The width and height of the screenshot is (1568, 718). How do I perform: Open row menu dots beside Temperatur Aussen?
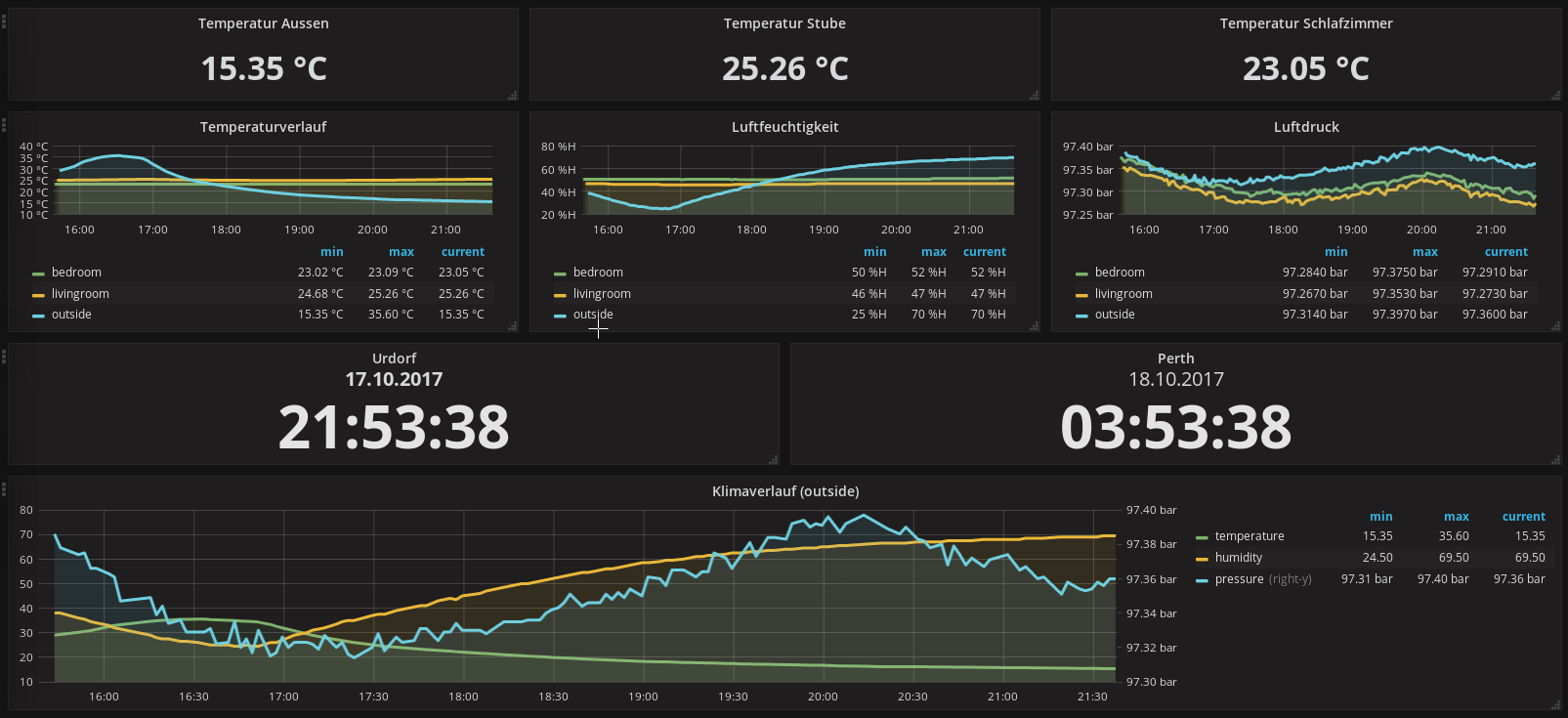(x=4, y=21)
